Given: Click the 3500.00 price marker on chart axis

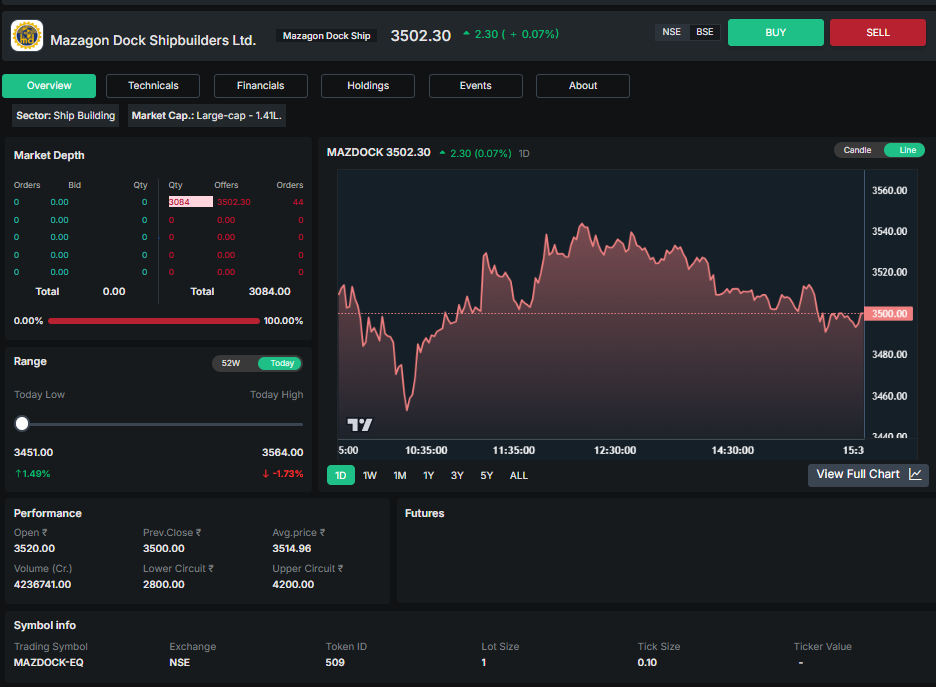Looking at the screenshot, I should pyautogui.click(x=888, y=313).
